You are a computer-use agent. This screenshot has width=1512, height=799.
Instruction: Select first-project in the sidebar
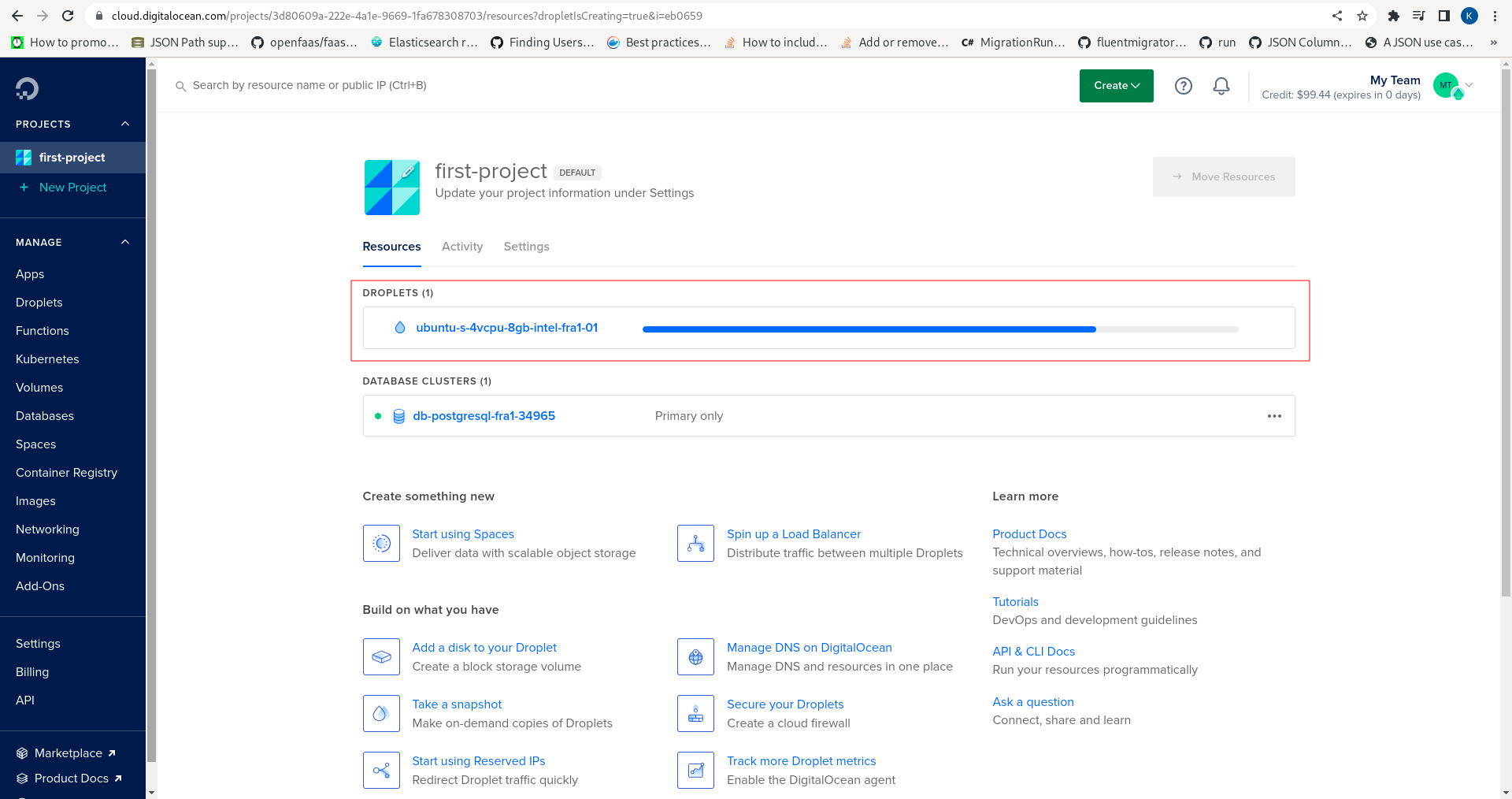click(72, 158)
